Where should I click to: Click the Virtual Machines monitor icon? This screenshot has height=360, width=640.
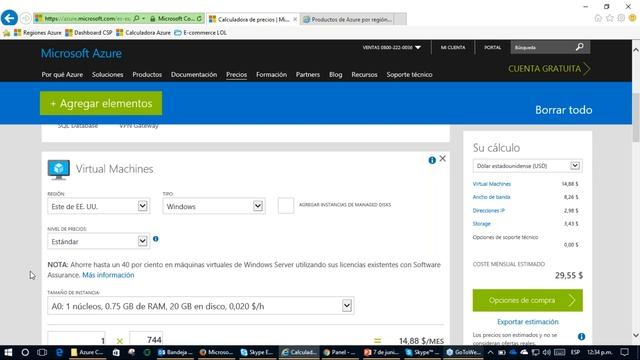58,169
